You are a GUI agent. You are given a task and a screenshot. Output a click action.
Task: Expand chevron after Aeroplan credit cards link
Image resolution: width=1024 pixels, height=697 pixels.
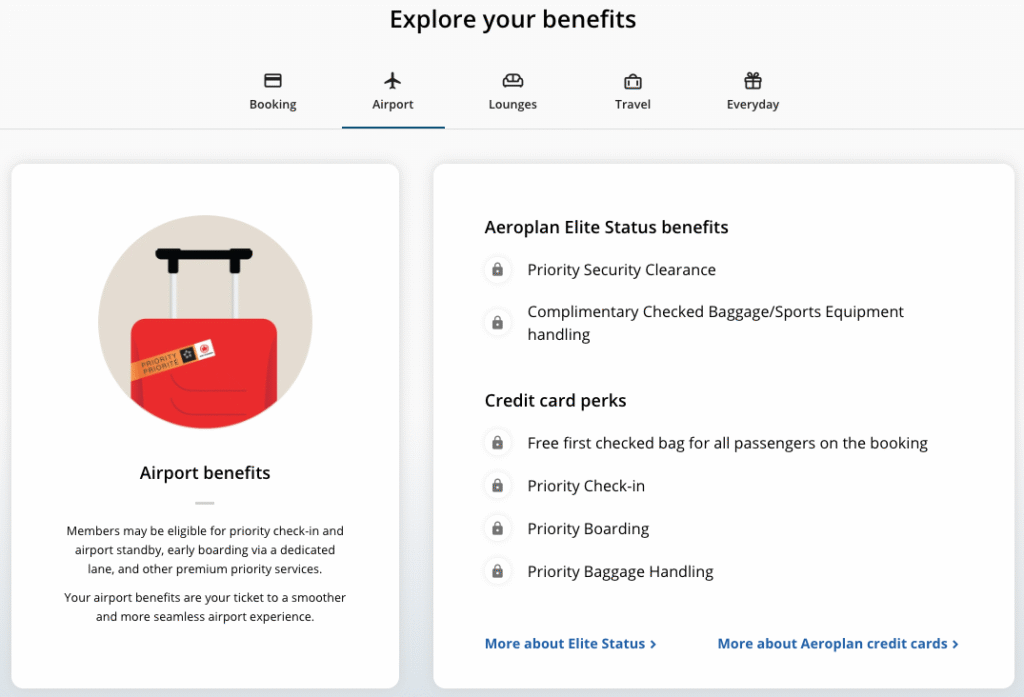[956, 644]
